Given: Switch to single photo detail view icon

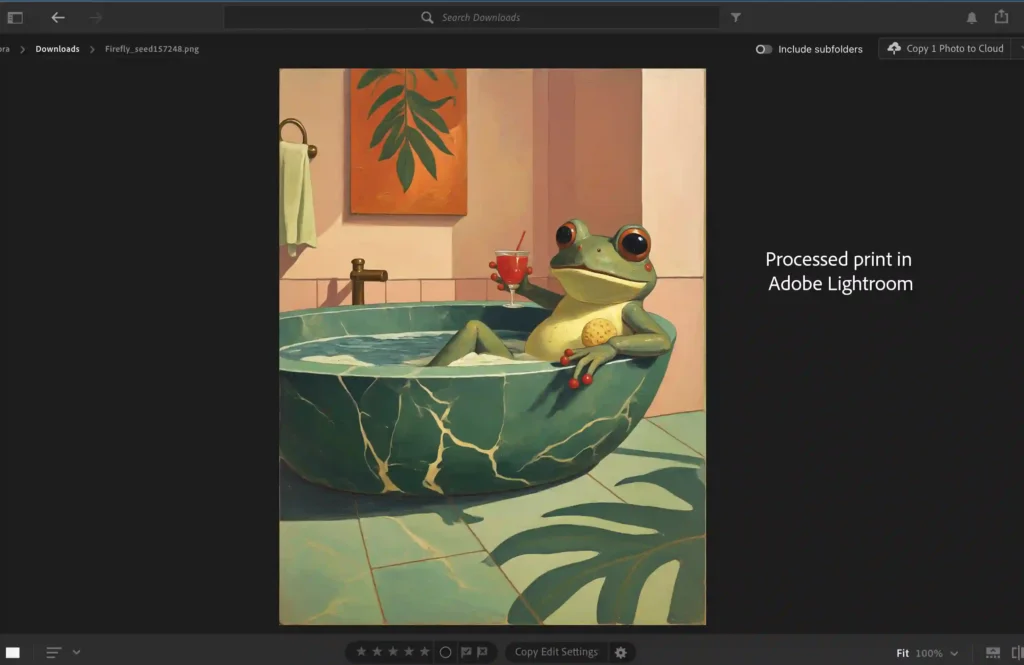Looking at the screenshot, I should pyautogui.click(x=13, y=653).
